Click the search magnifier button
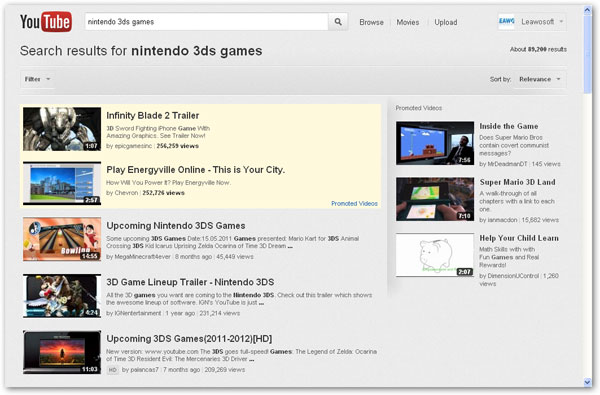The height and width of the screenshot is (395, 600). point(338,22)
